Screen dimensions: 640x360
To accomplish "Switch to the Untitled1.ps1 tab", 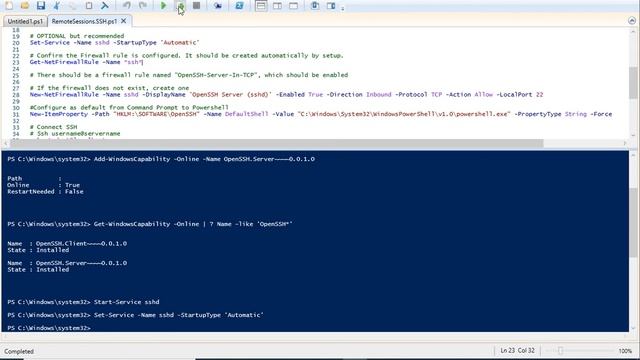I will [25, 21].
